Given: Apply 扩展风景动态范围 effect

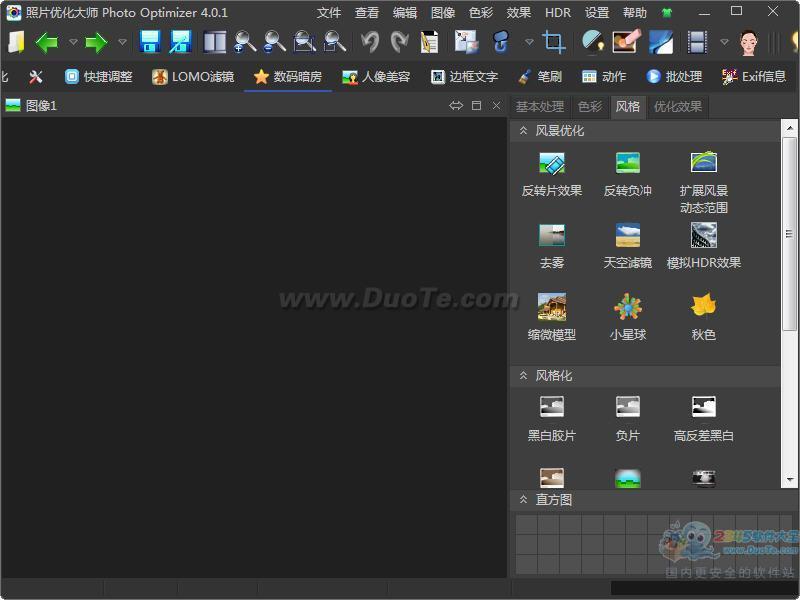Looking at the screenshot, I should coord(704,183).
